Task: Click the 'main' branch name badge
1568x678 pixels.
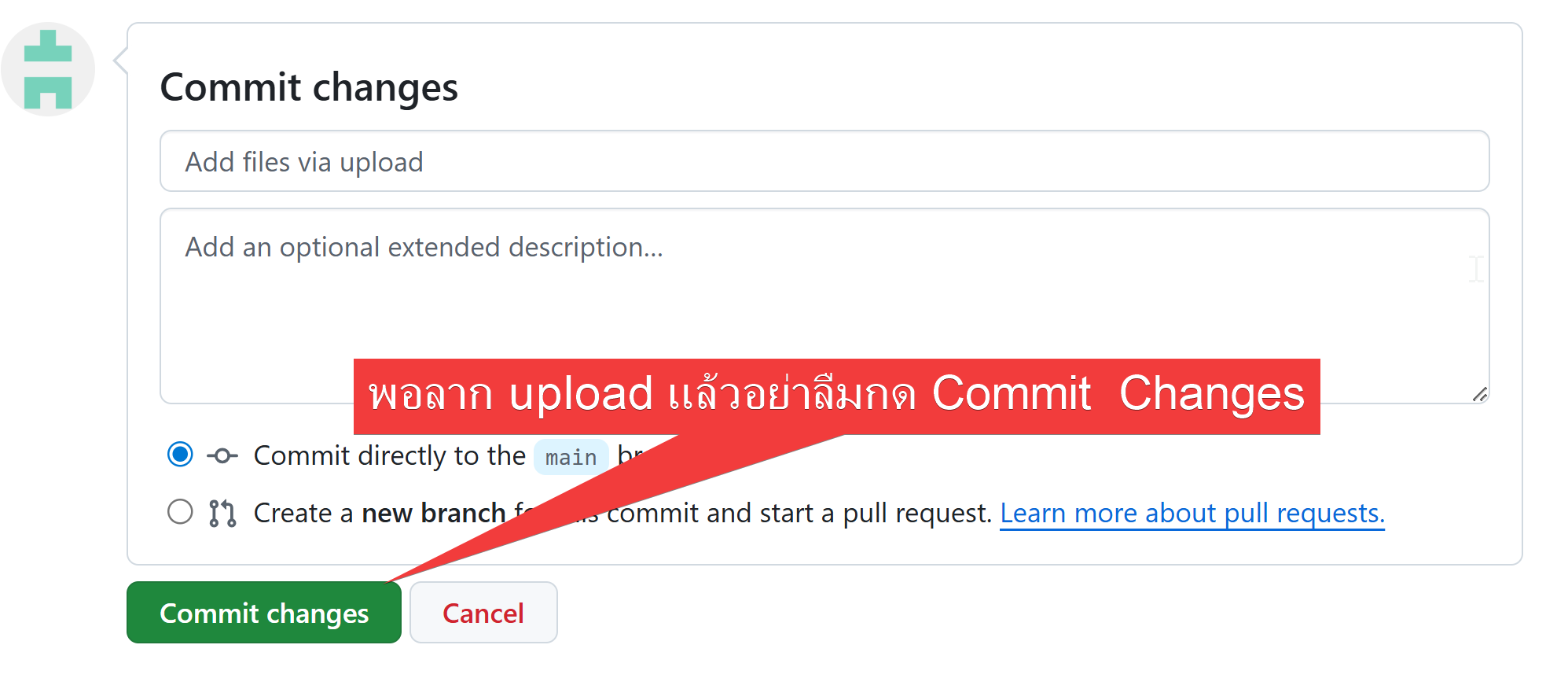Action: coord(571,457)
